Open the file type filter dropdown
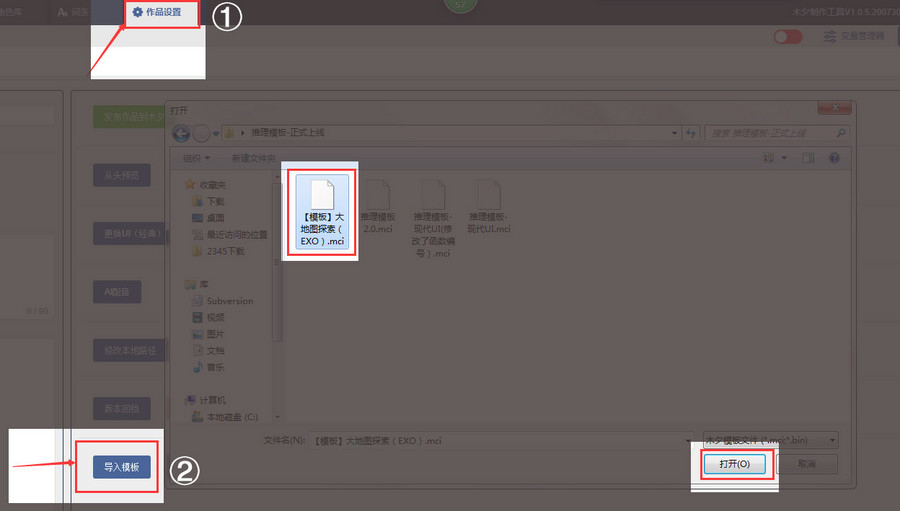 pos(769,440)
